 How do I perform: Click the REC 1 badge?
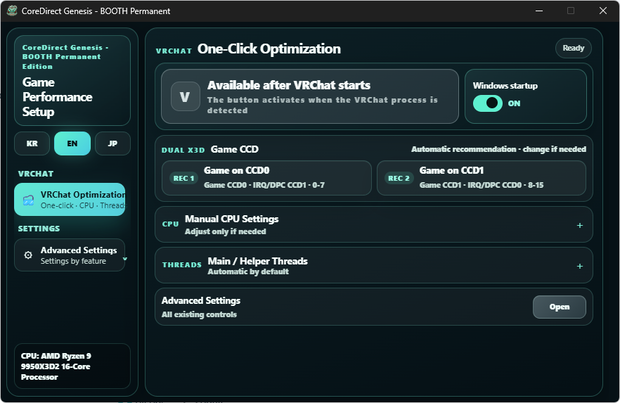(x=183, y=178)
